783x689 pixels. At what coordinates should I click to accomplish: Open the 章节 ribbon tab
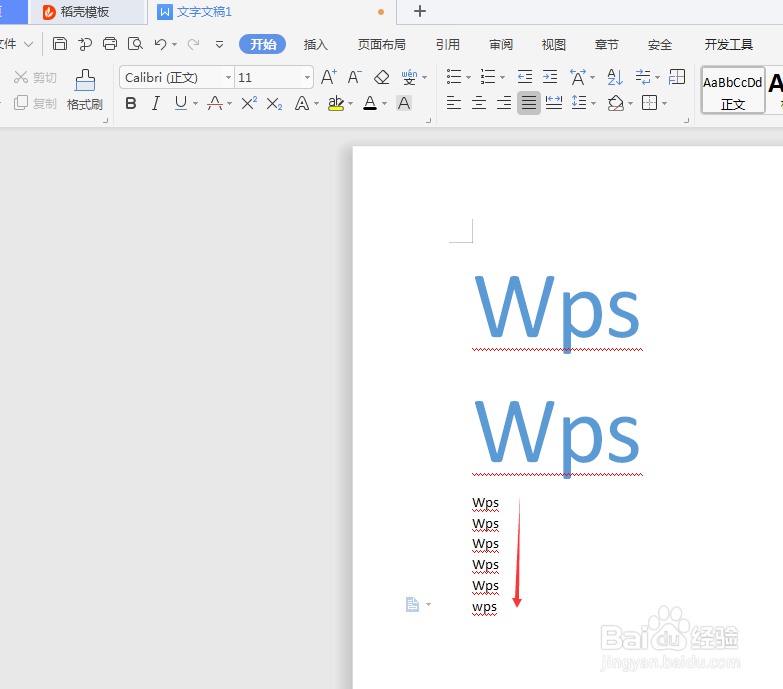(x=607, y=44)
